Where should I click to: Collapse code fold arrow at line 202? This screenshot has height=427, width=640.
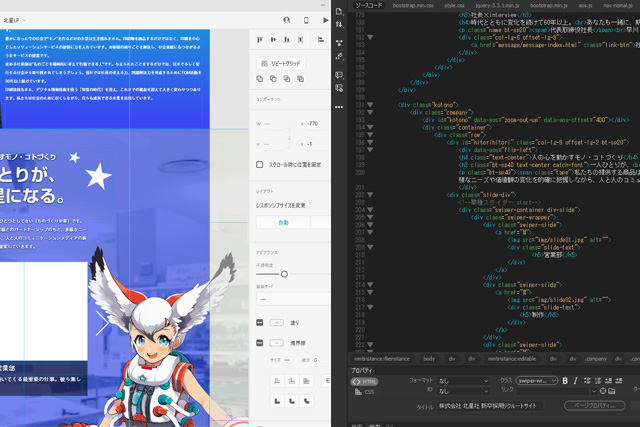[x=370, y=195]
